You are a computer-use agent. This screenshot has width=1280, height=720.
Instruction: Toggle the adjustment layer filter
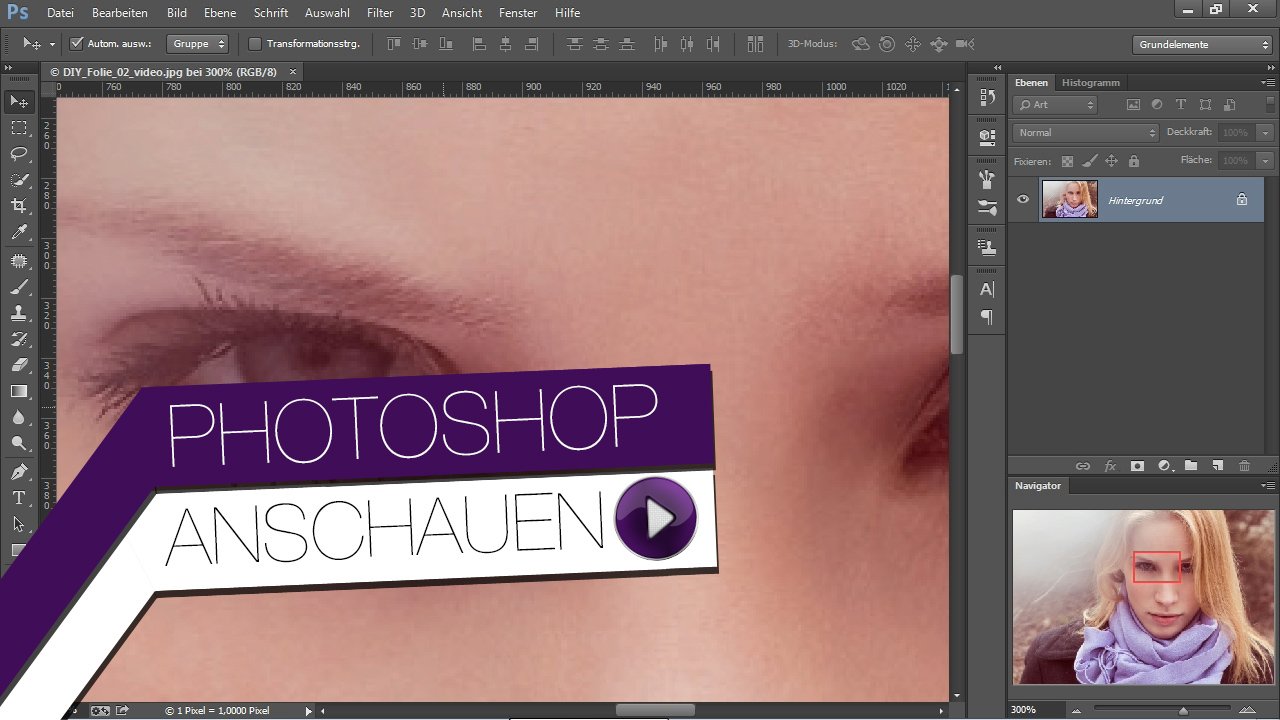1157,104
